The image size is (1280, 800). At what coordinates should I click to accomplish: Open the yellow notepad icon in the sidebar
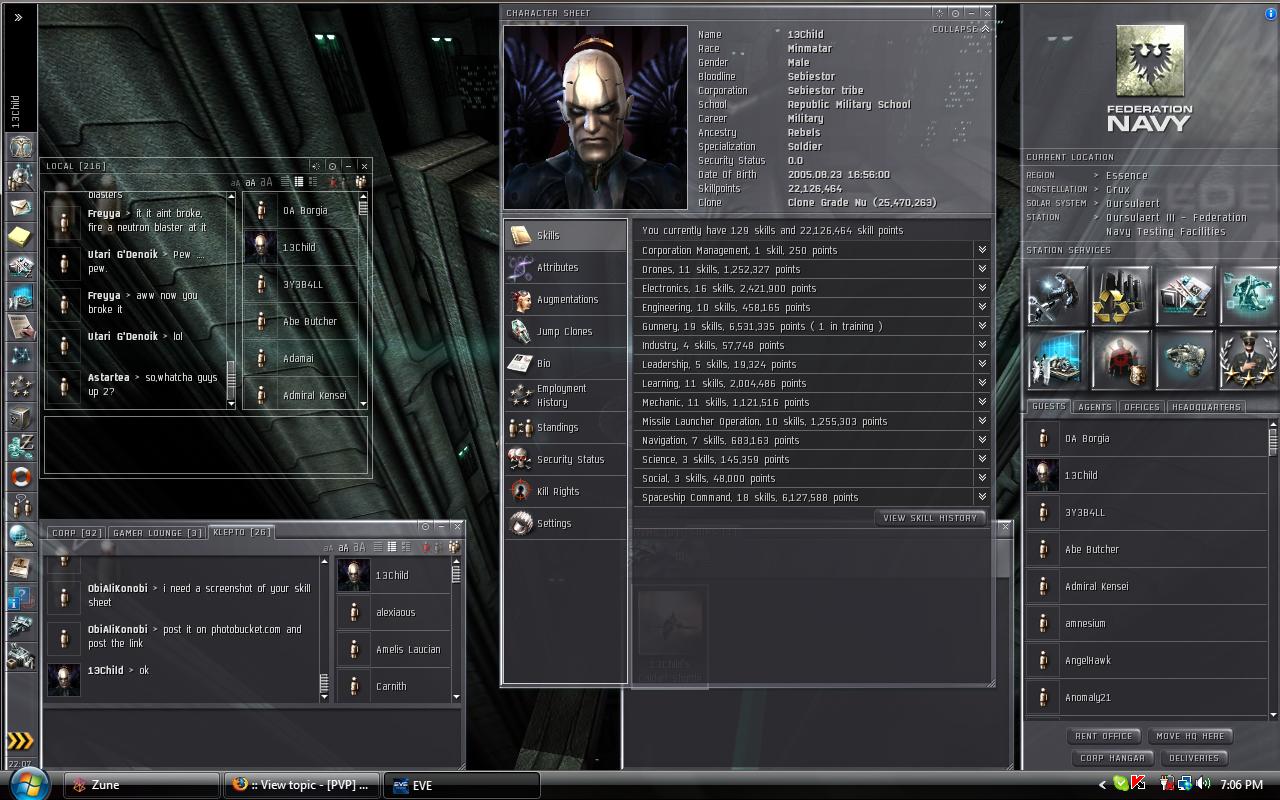pos(20,237)
